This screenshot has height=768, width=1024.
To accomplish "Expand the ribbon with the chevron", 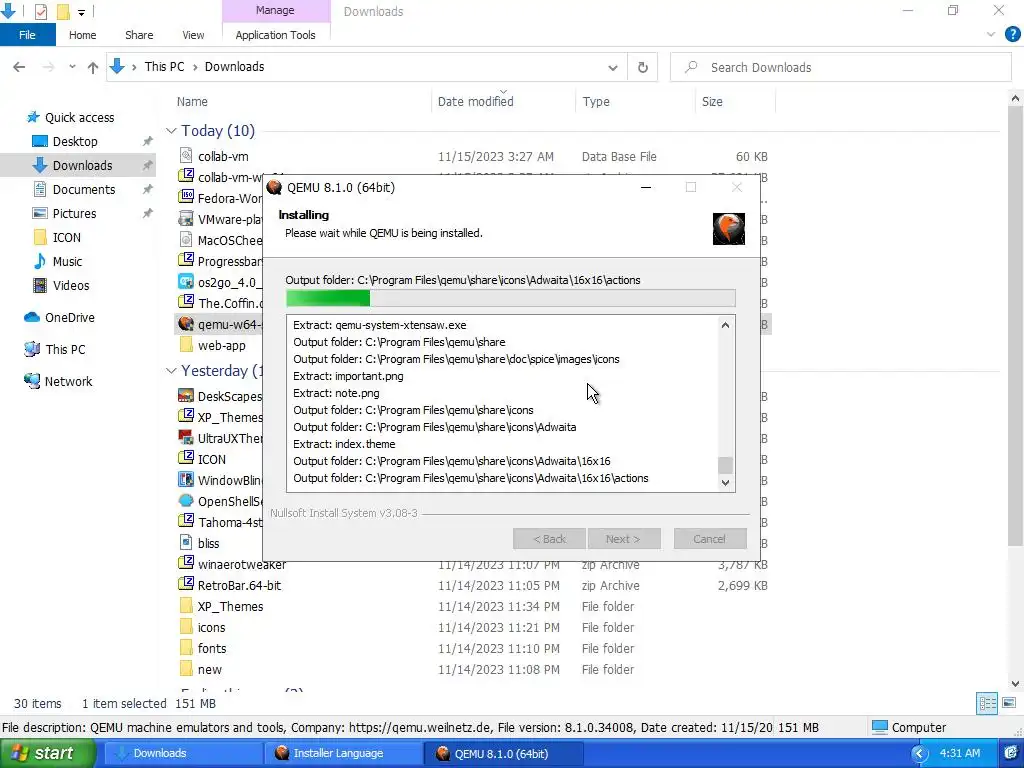I will click(x=991, y=35).
